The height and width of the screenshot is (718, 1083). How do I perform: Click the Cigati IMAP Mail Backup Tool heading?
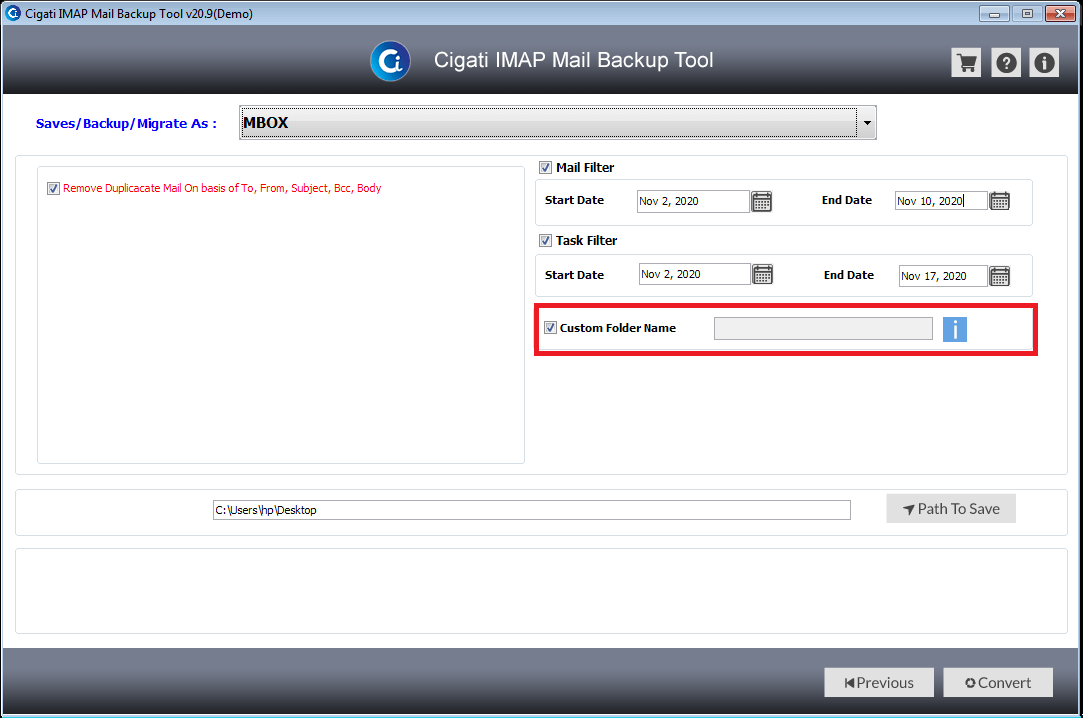click(x=573, y=61)
